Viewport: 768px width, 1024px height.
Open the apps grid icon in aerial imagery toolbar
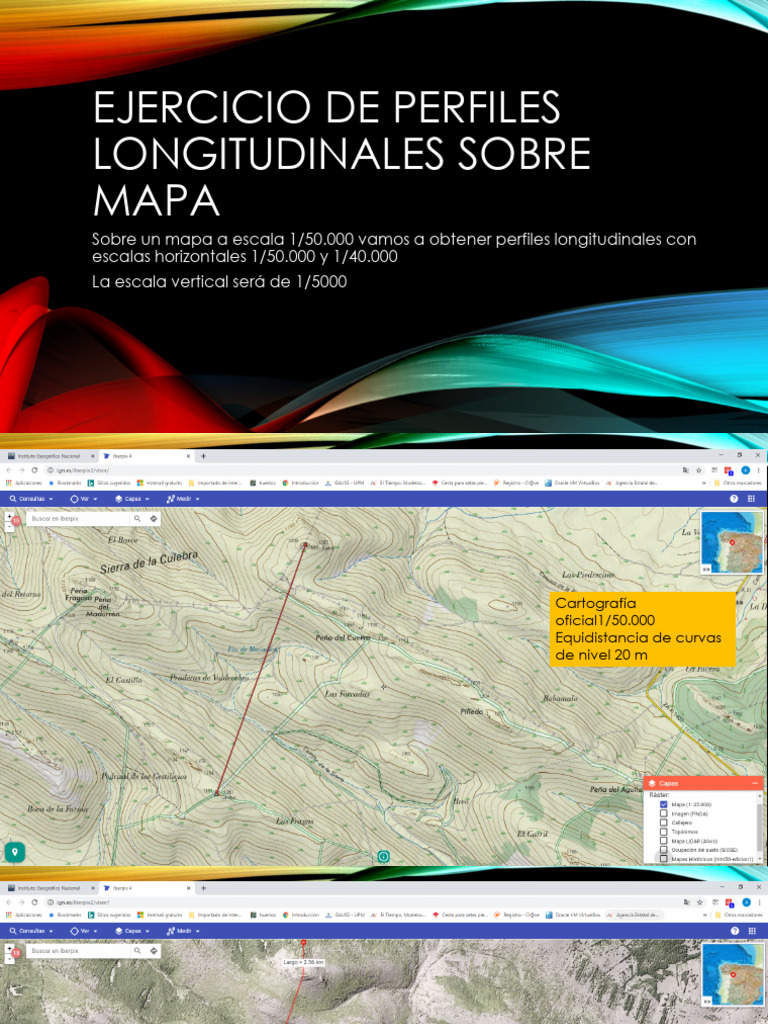(752, 931)
